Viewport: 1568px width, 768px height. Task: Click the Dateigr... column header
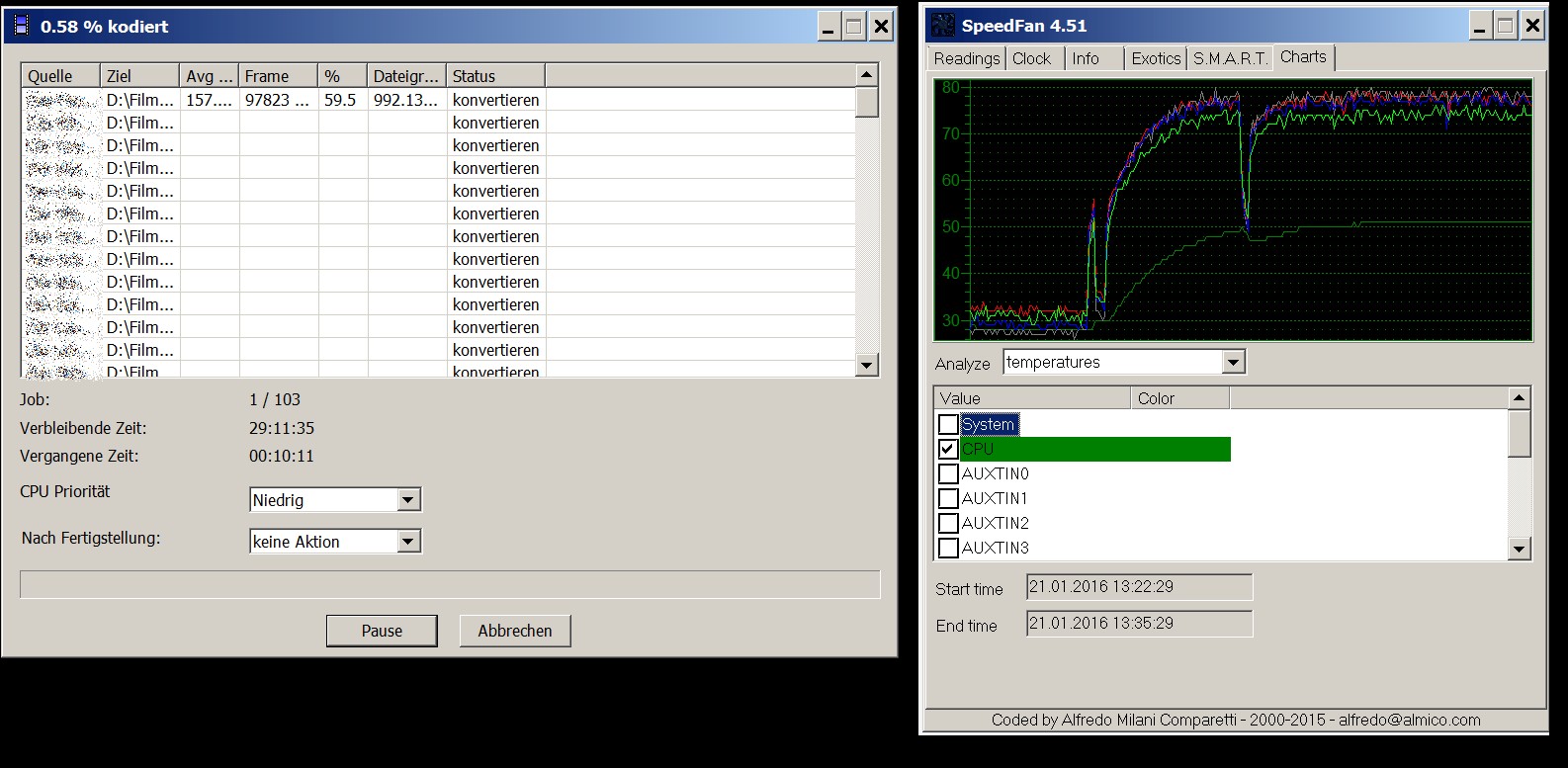point(406,76)
